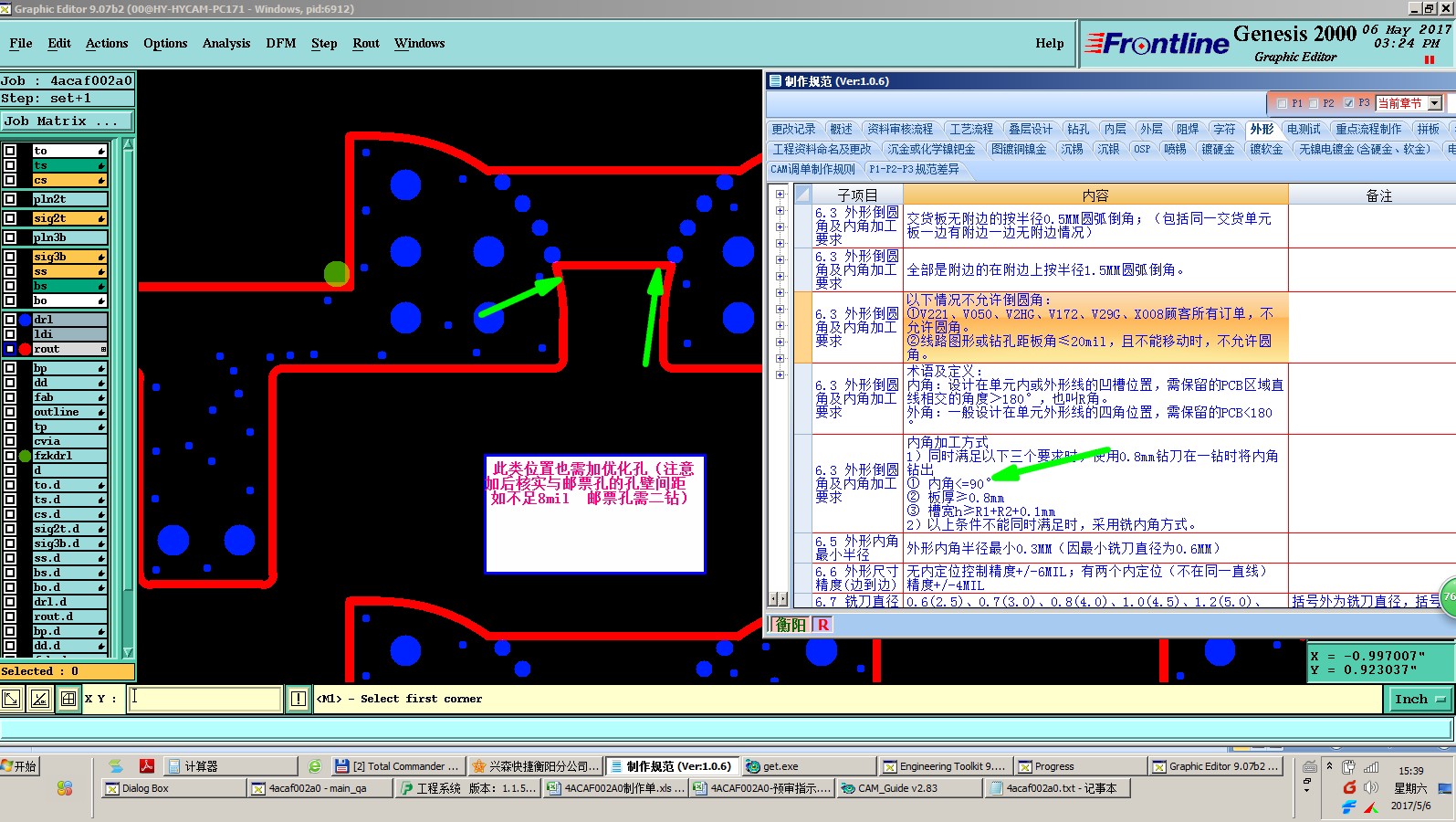Click the green color swatch of the fzkdrl layer
This screenshot has height=822, width=1456.
[25, 456]
